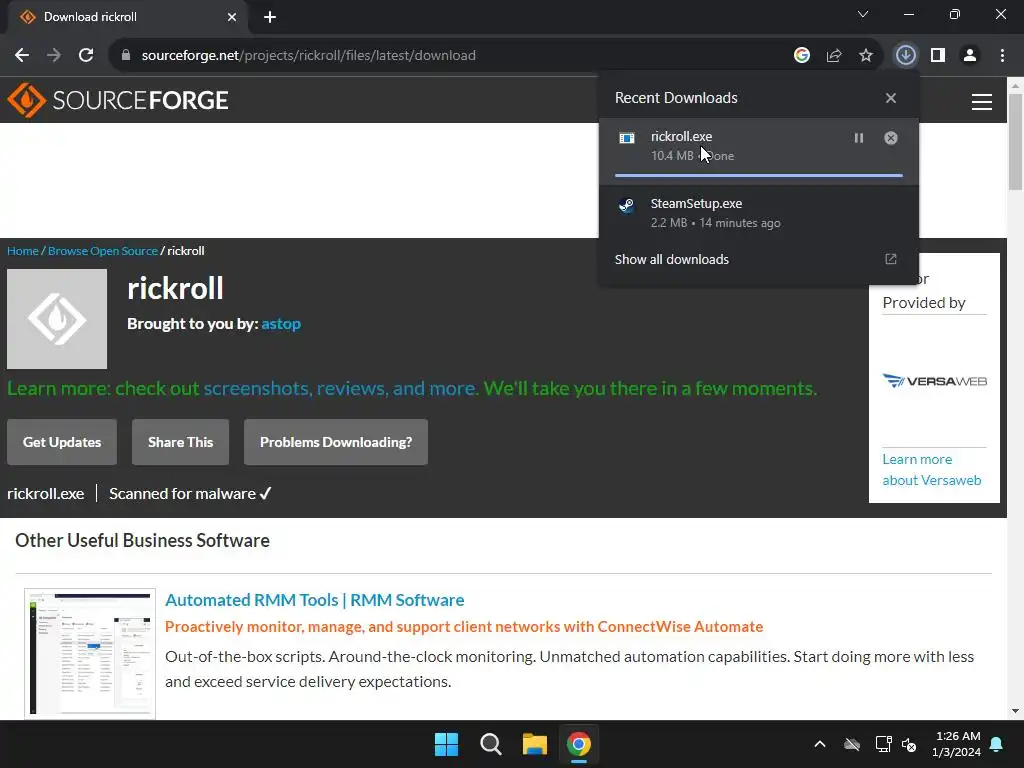Screen dimensions: 1024x768
Task: Click the Share This button
Action: pos(180,442)
